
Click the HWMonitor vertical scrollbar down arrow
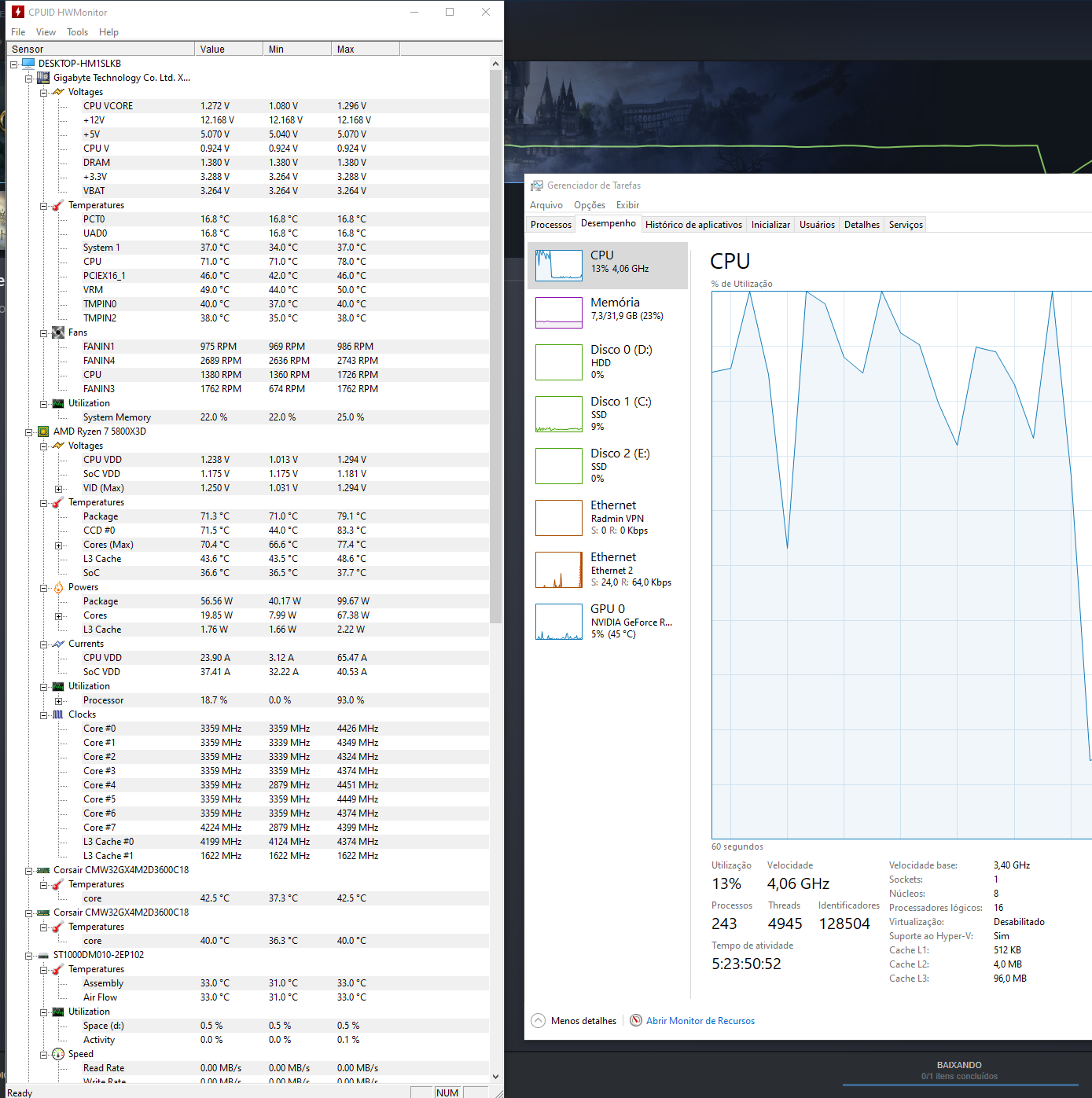coord(495,1077)
